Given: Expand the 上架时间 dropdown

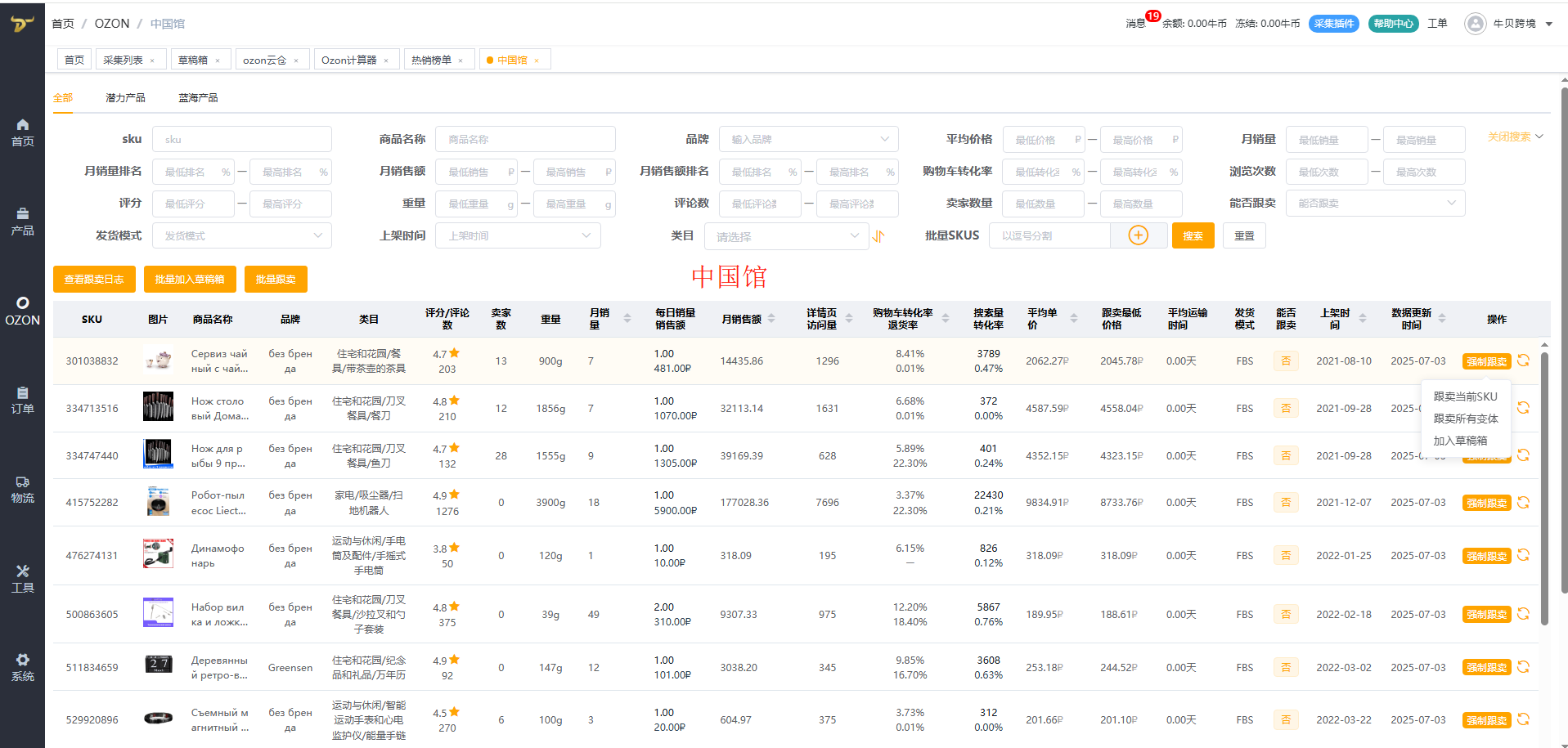Looking at the screenshot, I should (x=518, y=235).
